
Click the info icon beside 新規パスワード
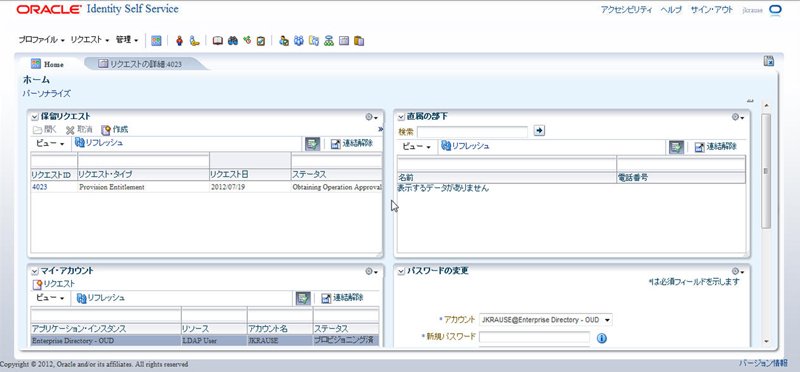coord(602,338)
